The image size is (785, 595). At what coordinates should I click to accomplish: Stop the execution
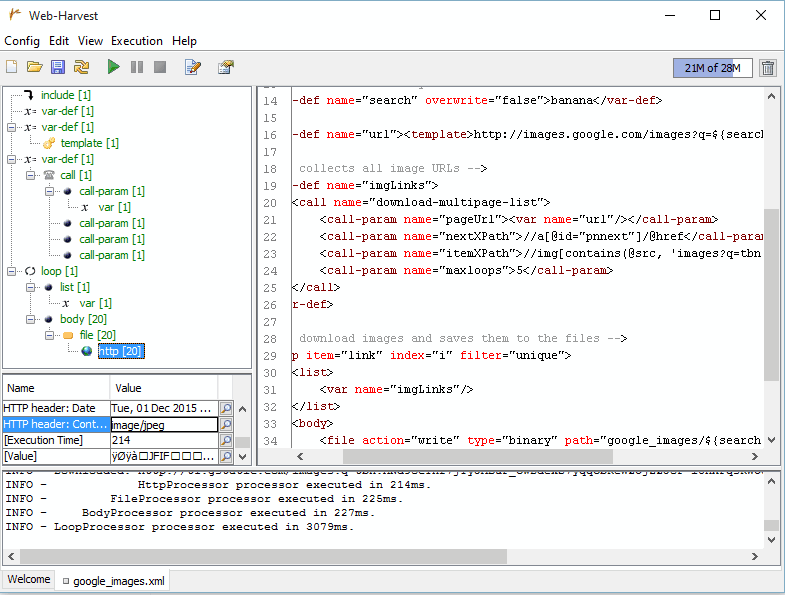click(160, 67)
